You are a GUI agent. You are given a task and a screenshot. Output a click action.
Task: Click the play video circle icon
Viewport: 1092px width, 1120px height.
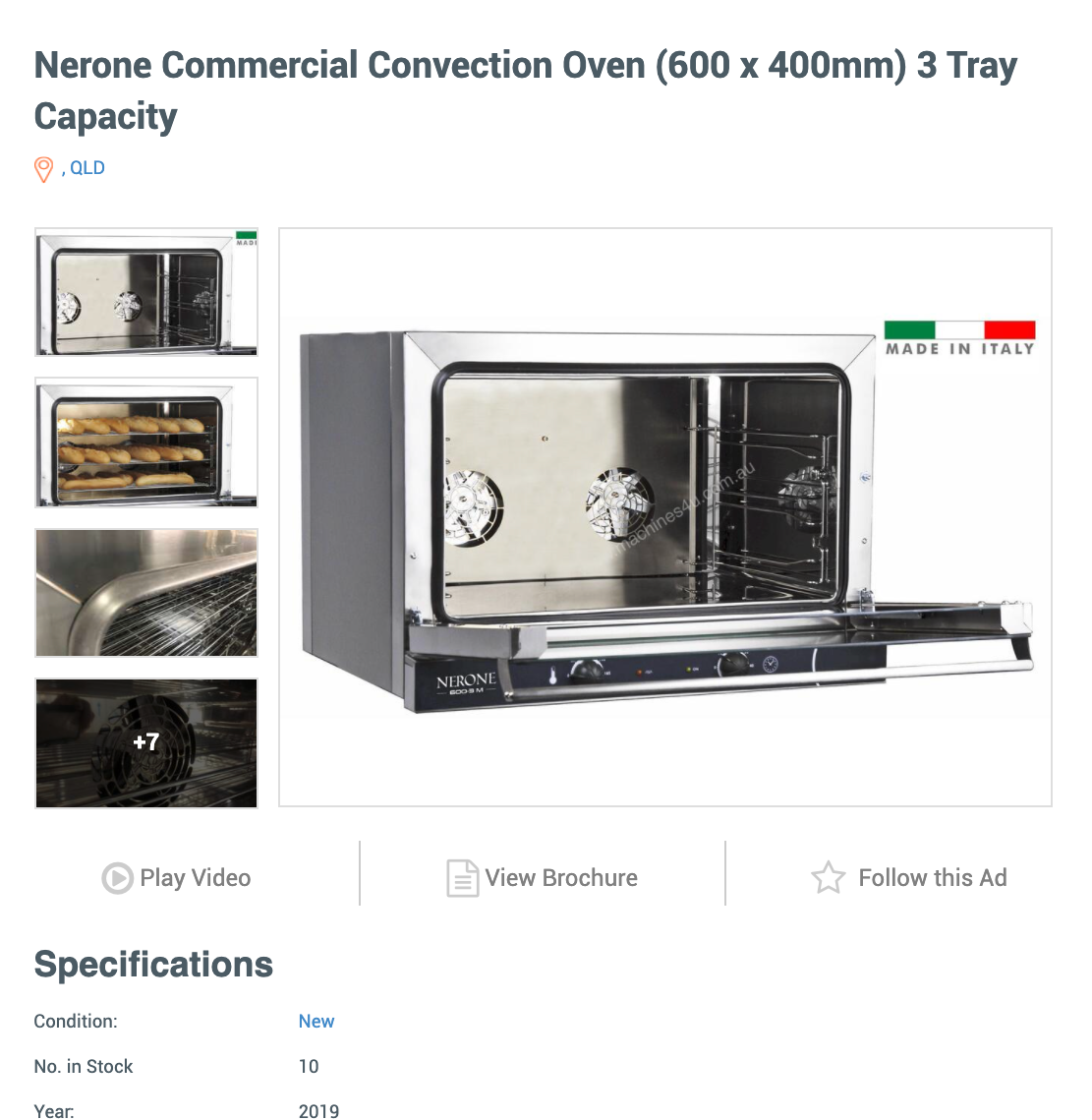coord(117,878)
